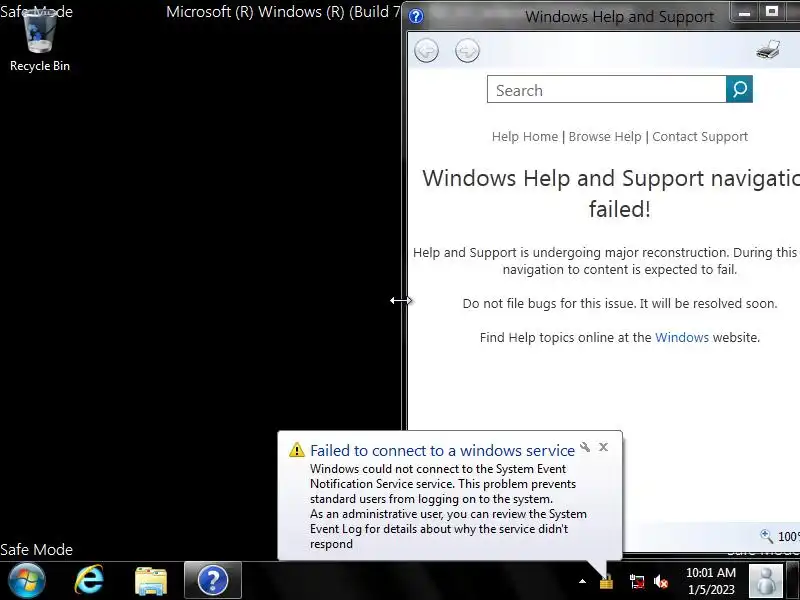Open Windows Explorer folder on taskbar
Viewport: 800px width, 600px height.
click(x=151, y=581)
